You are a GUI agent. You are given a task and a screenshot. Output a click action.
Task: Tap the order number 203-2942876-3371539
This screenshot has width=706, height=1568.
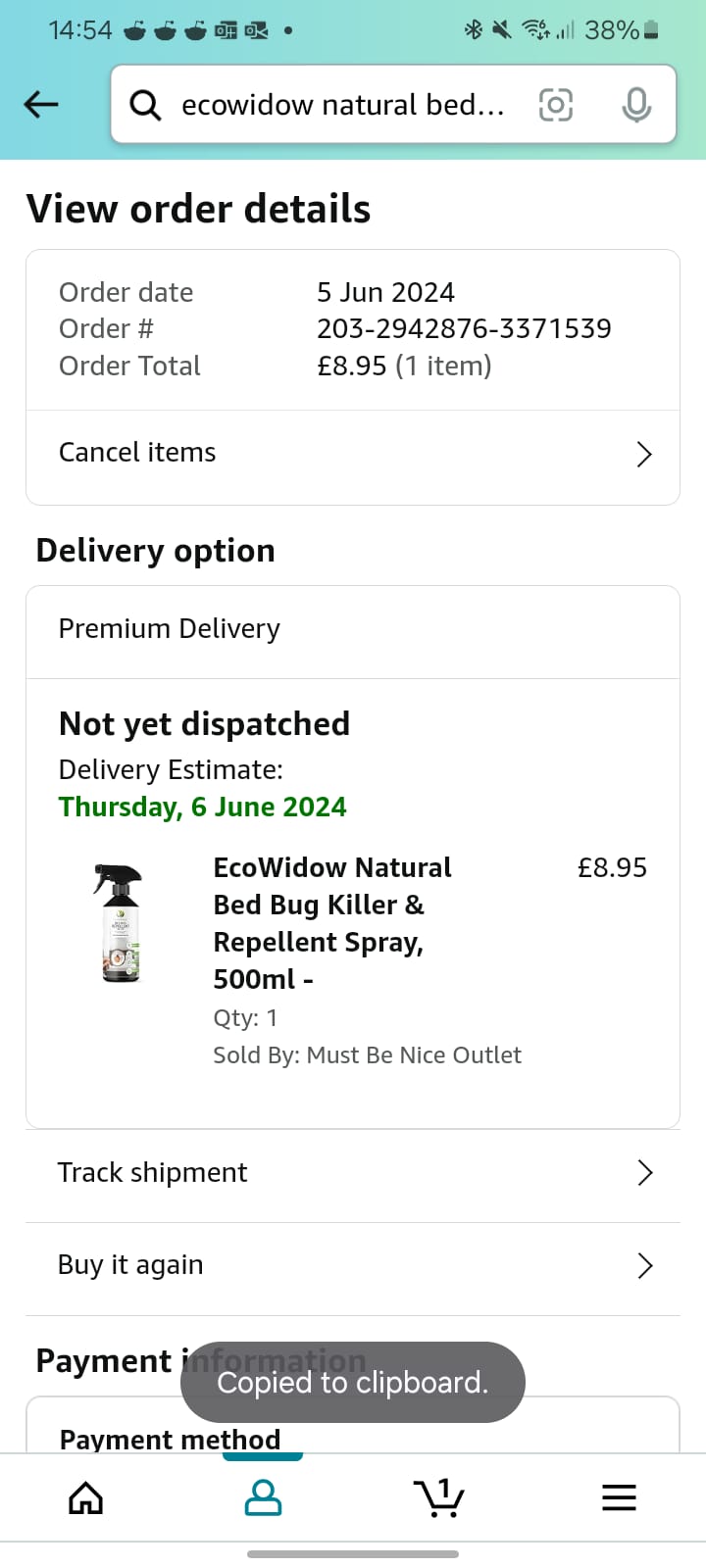pos(464,328)
